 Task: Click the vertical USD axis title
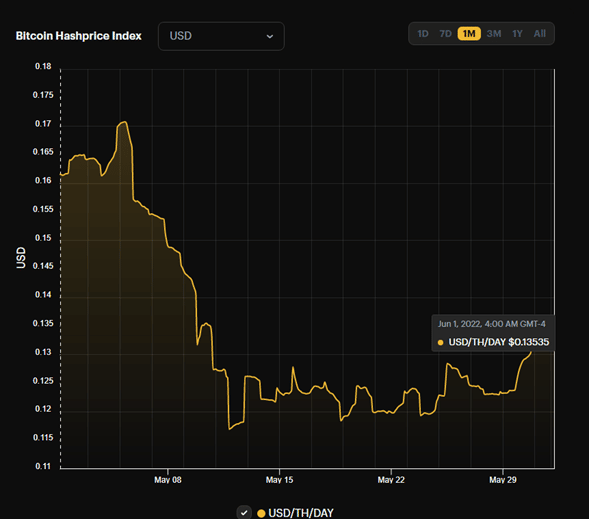tap(21, 258)
